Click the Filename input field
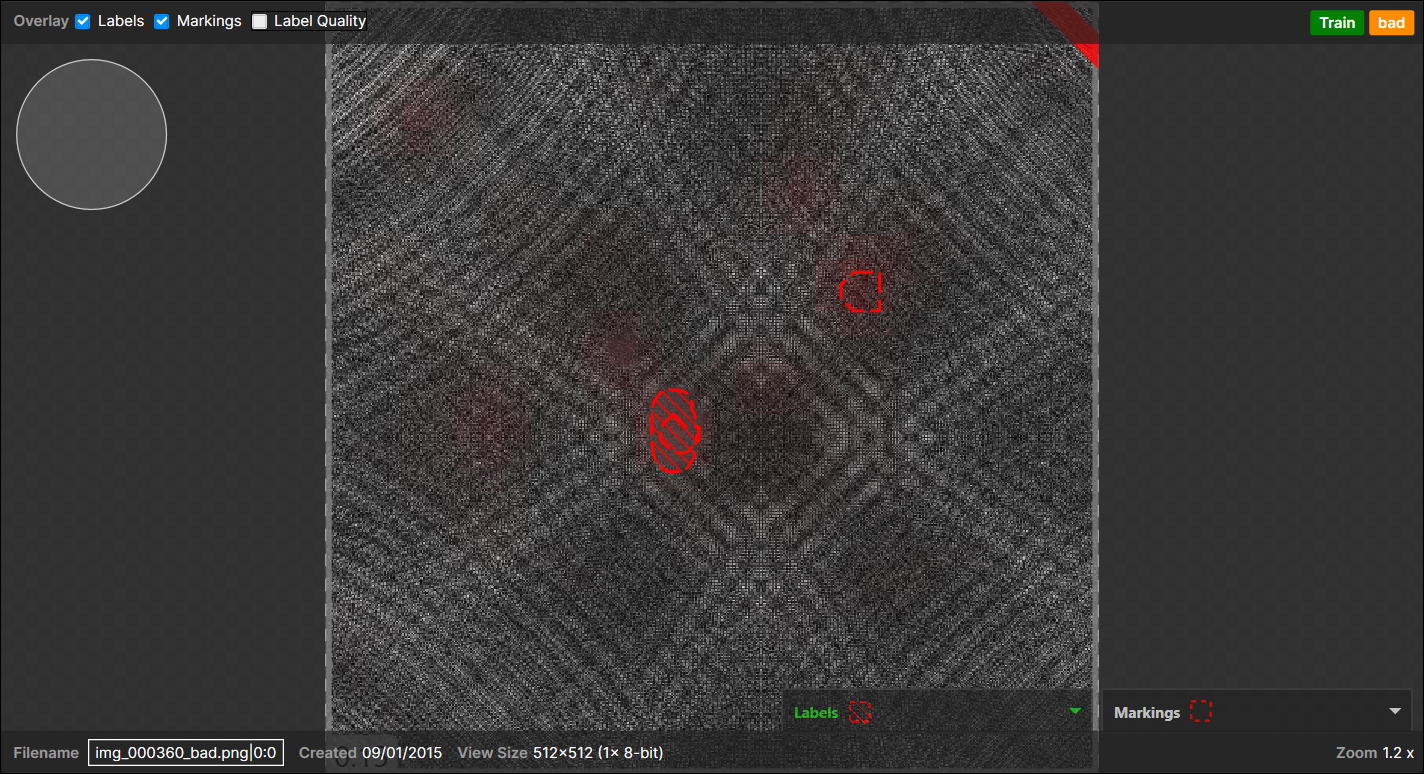 (x=185, y=753)
